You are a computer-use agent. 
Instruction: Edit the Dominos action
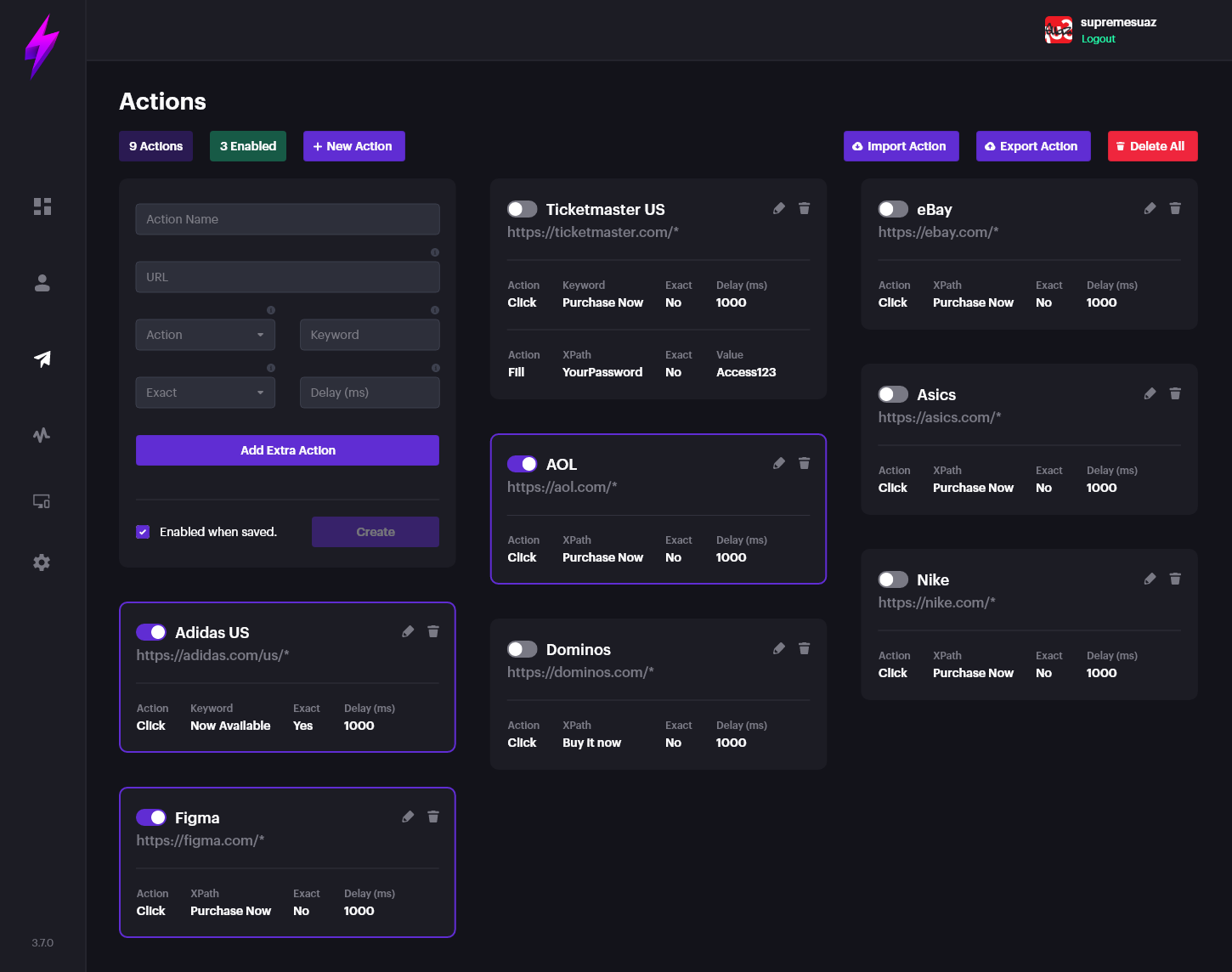[779, 648]
